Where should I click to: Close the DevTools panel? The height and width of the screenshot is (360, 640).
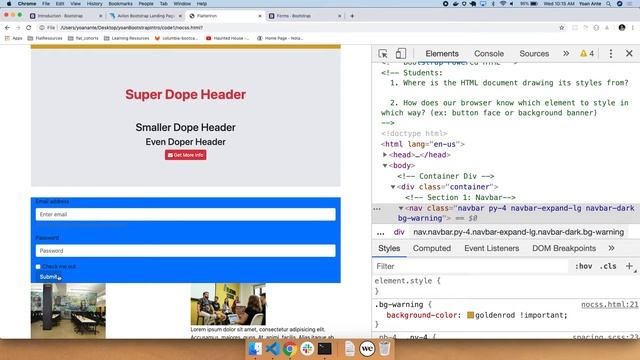tap(629, 53)
